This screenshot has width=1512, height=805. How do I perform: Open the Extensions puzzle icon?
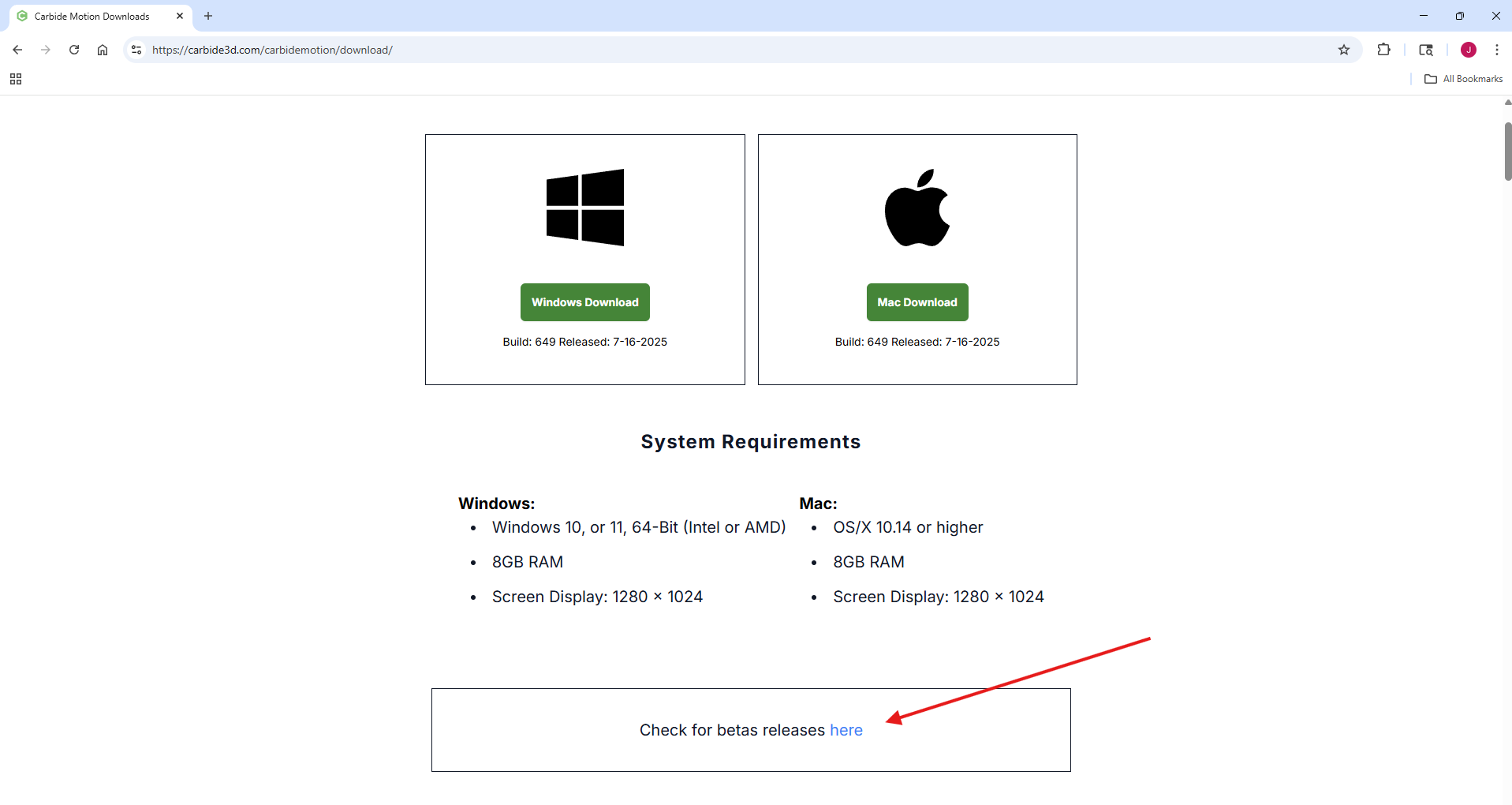pyautogui.click(x=1383, y=50)
